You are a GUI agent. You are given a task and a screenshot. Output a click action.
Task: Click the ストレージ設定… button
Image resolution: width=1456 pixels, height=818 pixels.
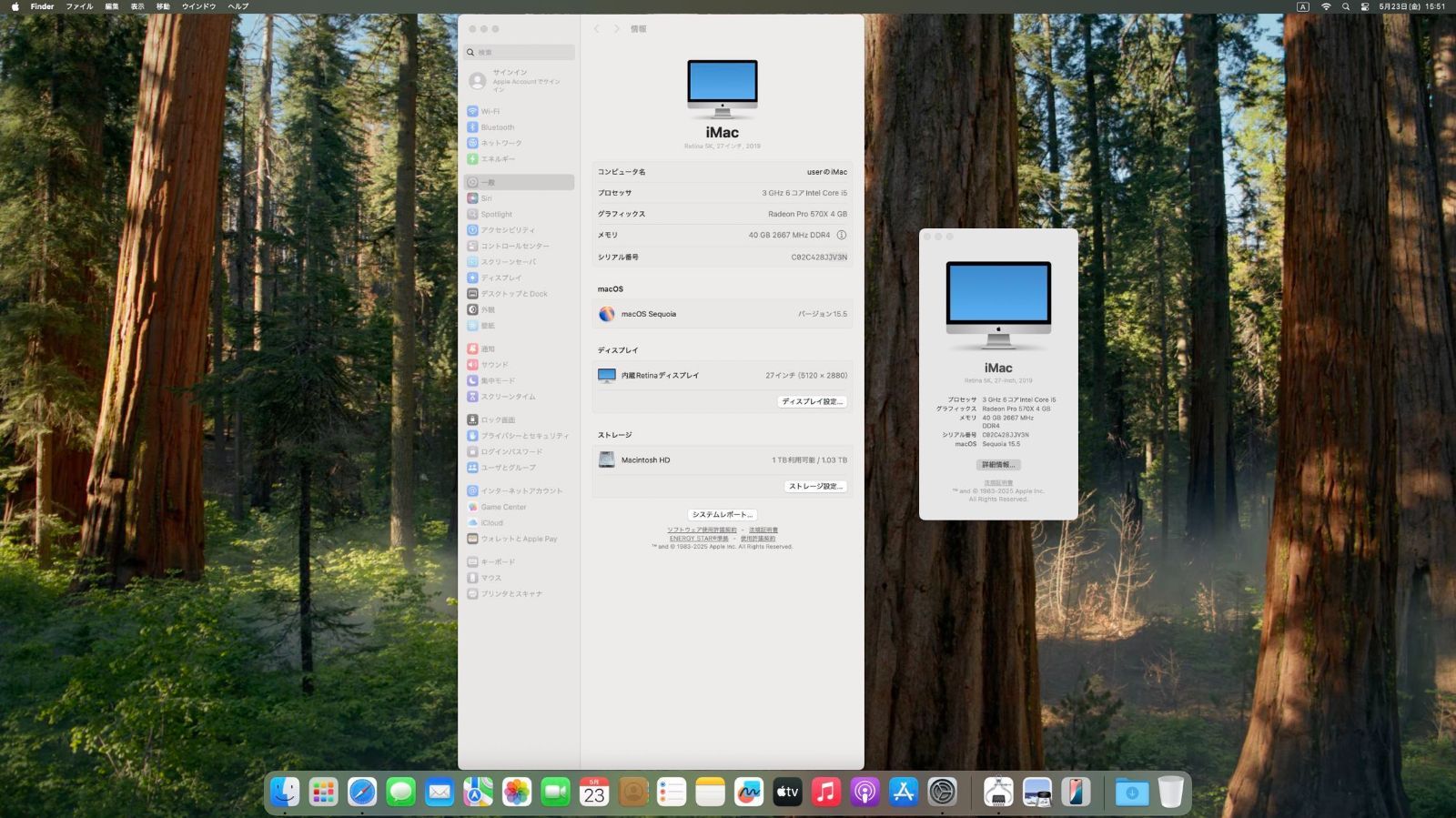(816, 487)
